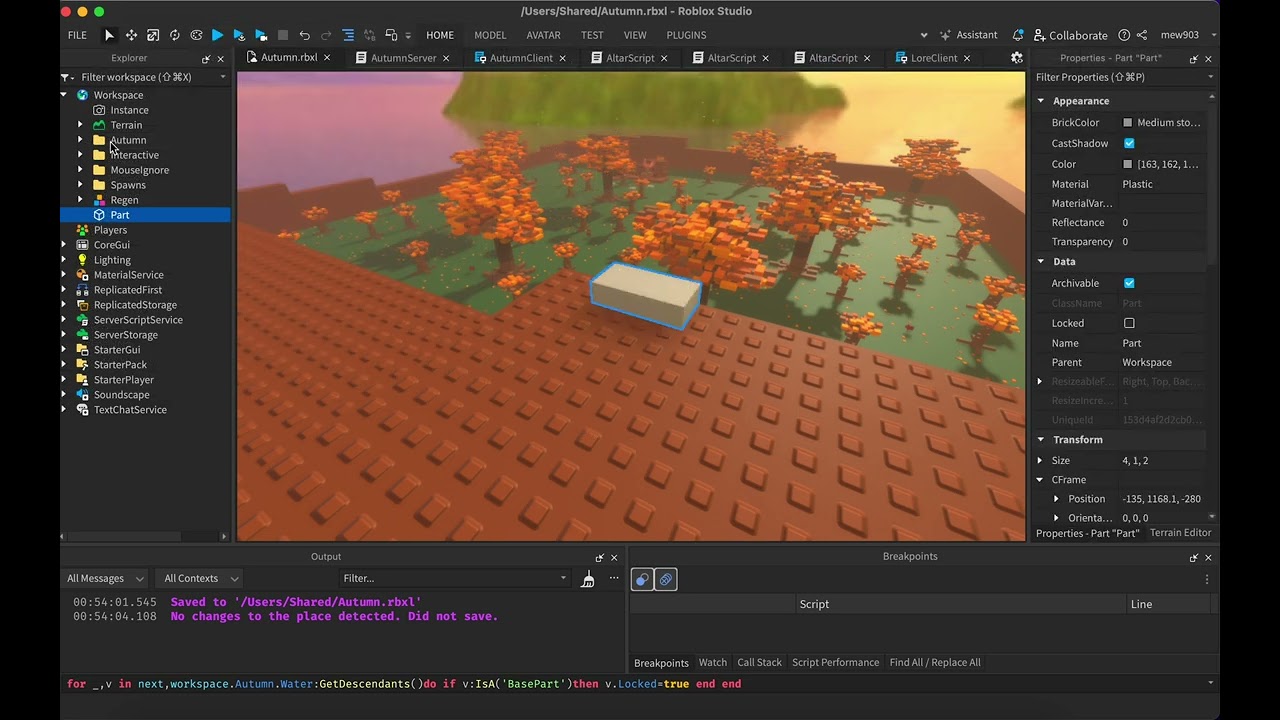This screenshot has width=1280, height=720.
Task: Collapse the Workspace tree node
Action: point(65,95)
